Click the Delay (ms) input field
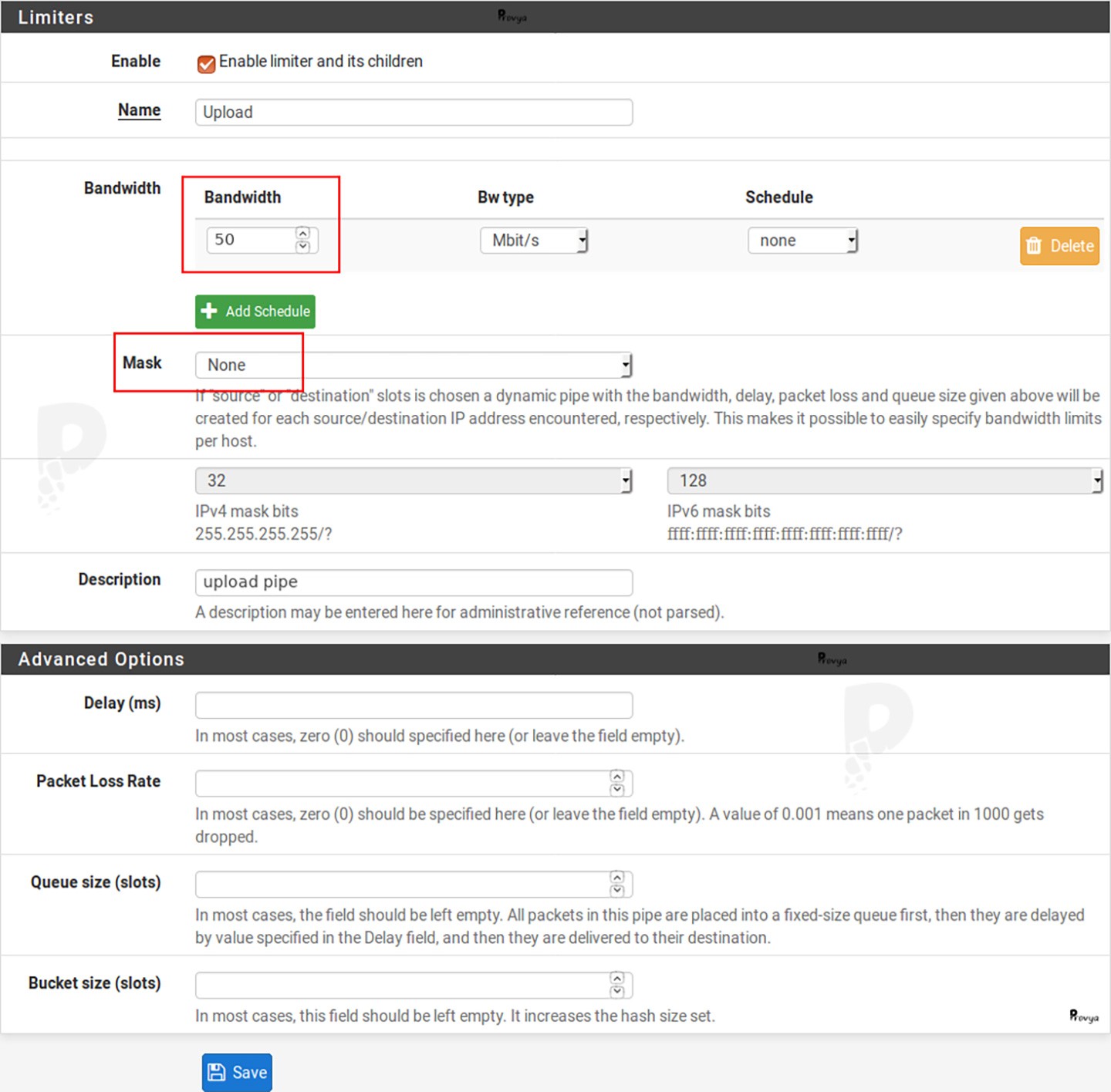The height and width of the screenshot is (1092, 1111). [x=413, y=705]
